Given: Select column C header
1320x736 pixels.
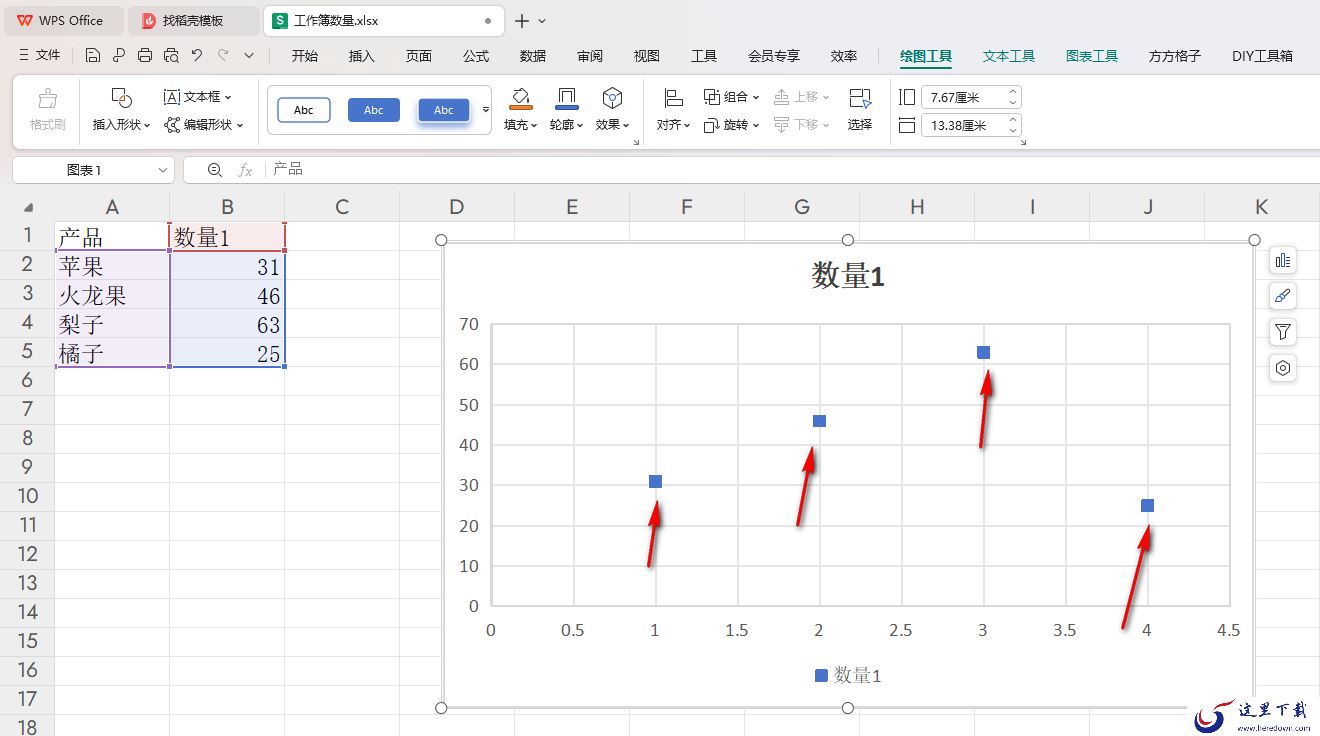Looking at the screenshot, I should coord(342,207).
